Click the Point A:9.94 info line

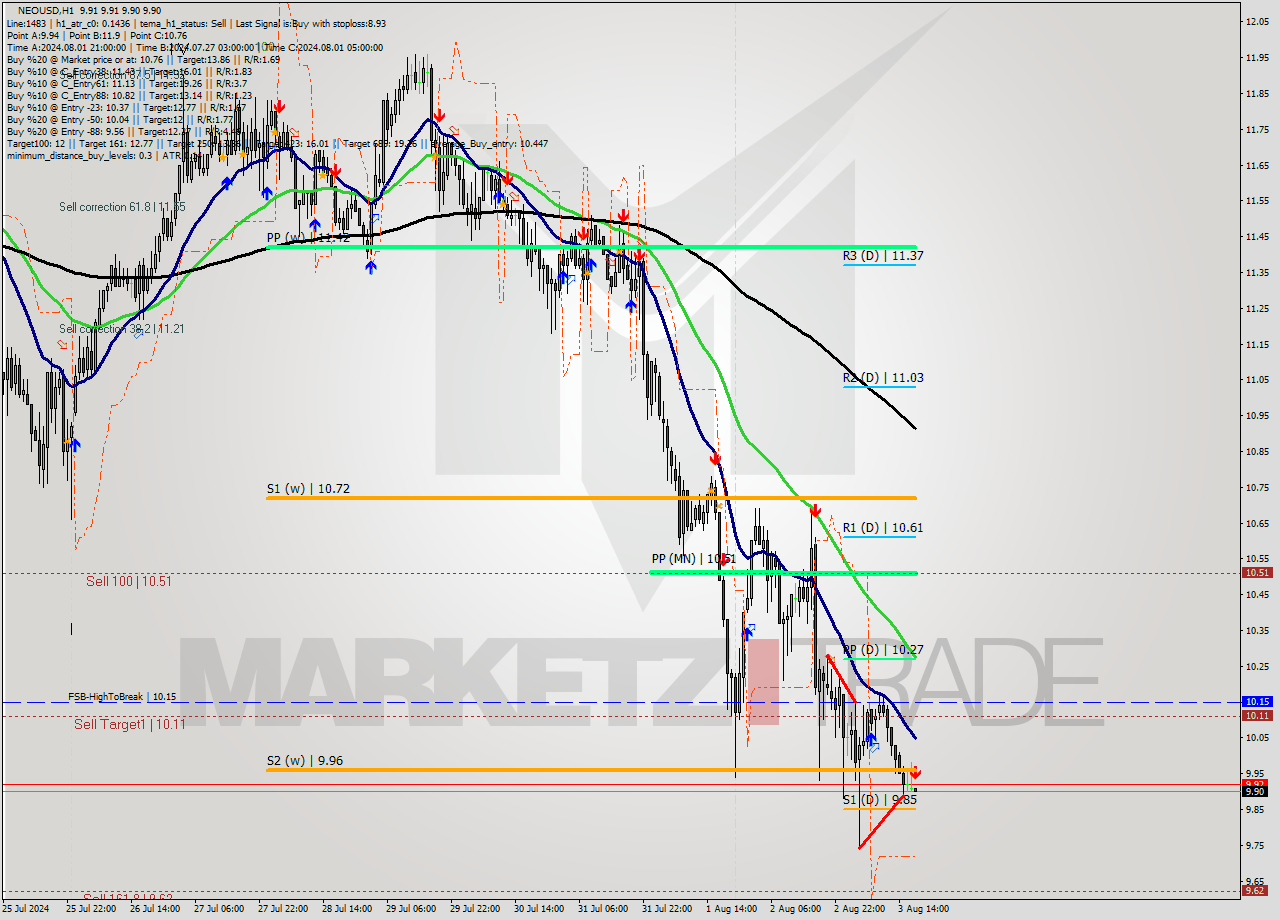pyautogui.click(x=98, y=35)
